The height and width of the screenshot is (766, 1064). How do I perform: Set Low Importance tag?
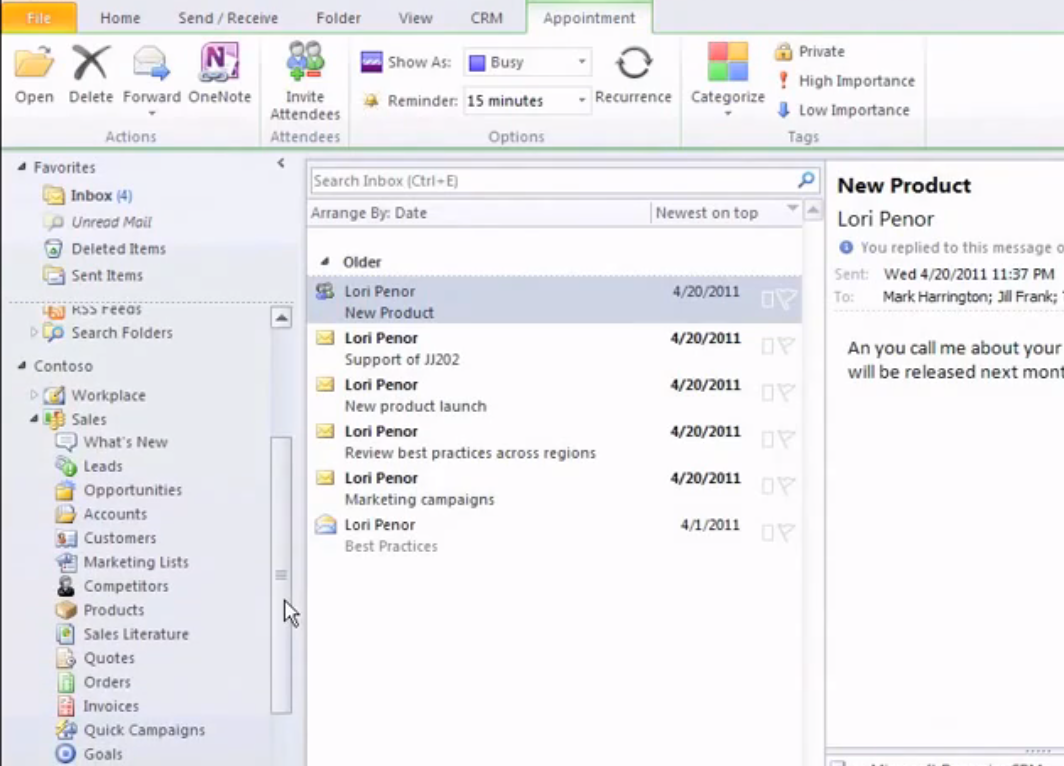pos(843,110)
